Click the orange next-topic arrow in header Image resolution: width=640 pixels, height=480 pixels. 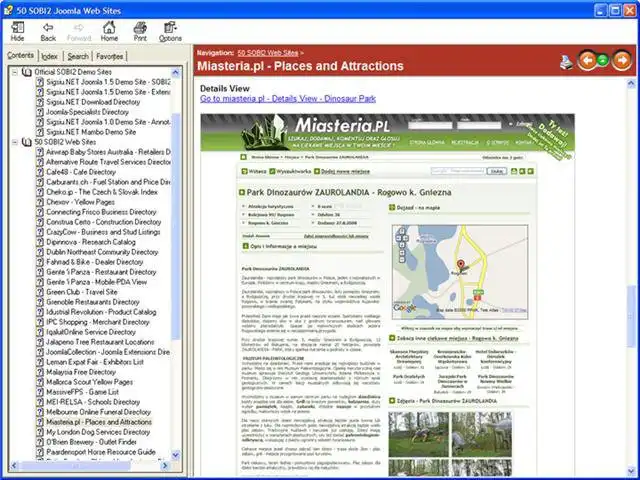pyautogui.click(x=622, y=61)
